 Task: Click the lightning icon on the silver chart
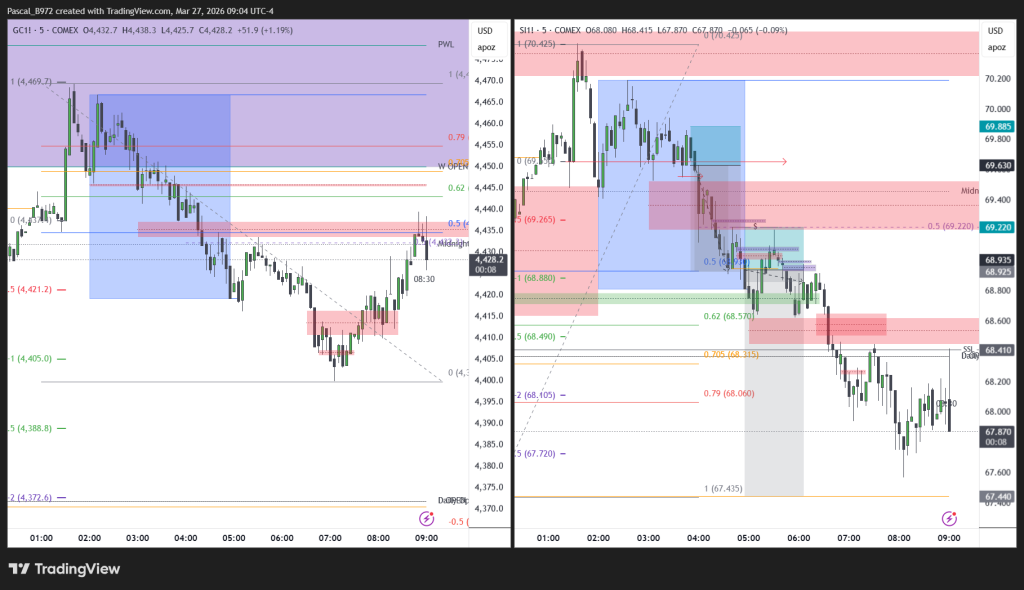point(949,518)
